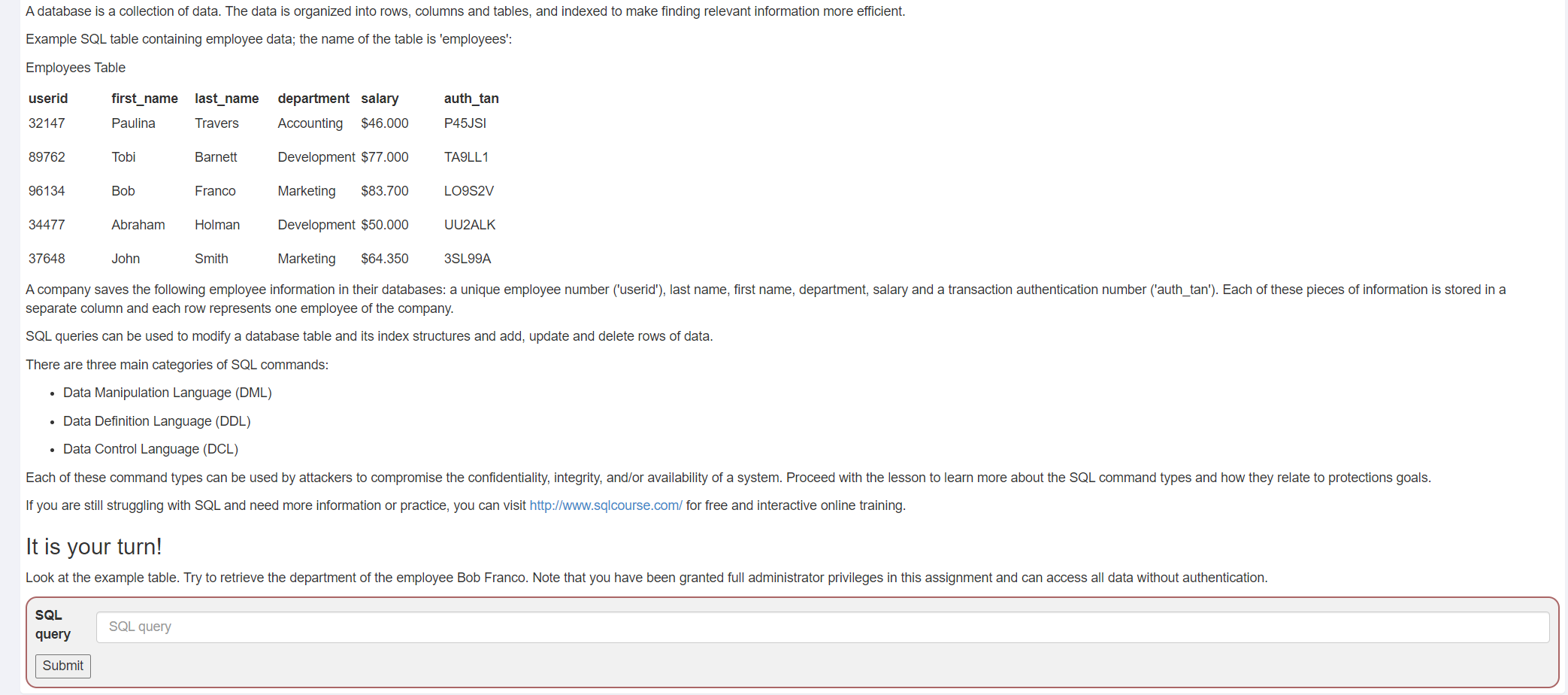Click the last_name column header
The height and width of the screenshot is (695, 1568).
click(x=226, y=99)
